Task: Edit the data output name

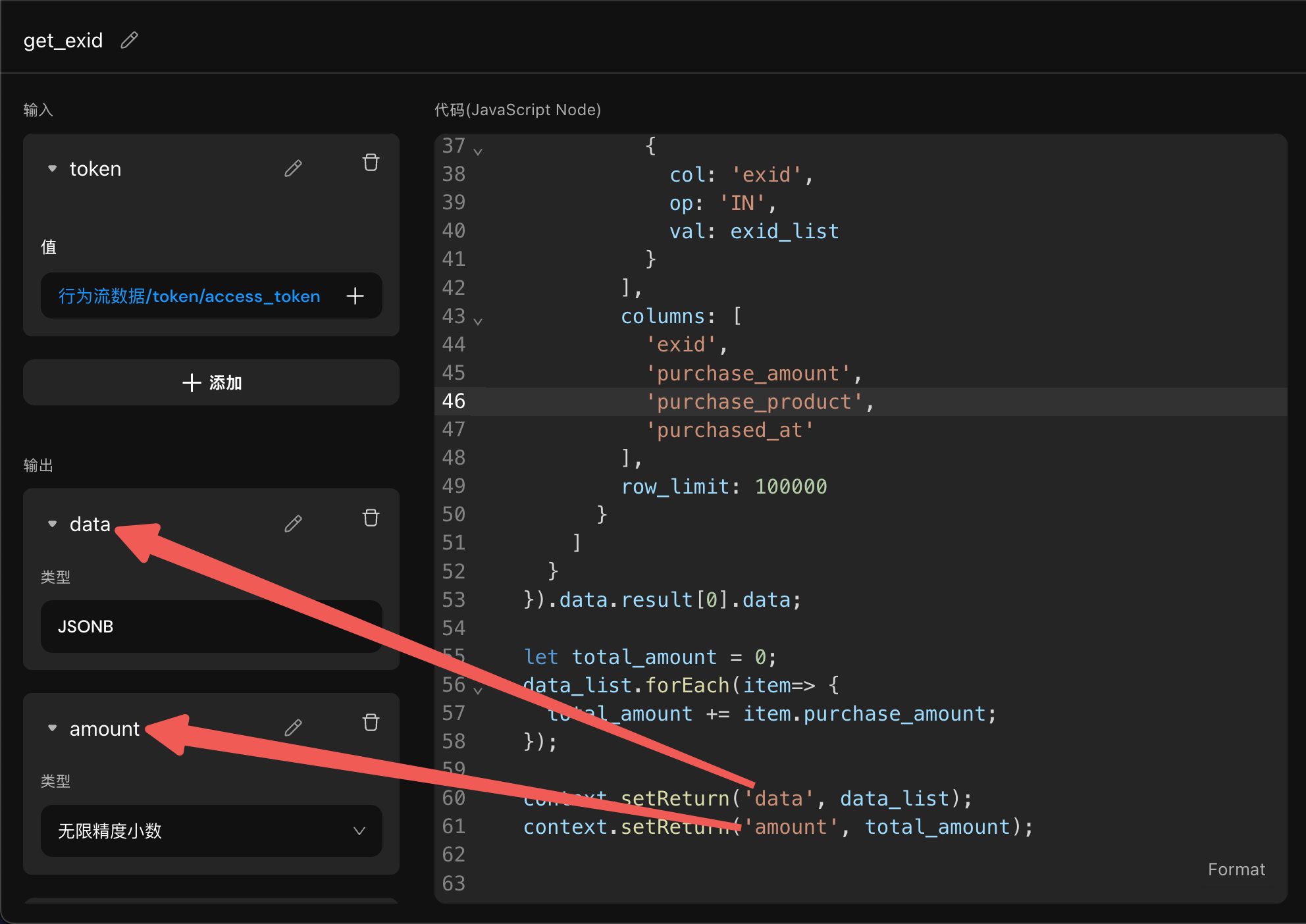Action: tap(294, 524)
